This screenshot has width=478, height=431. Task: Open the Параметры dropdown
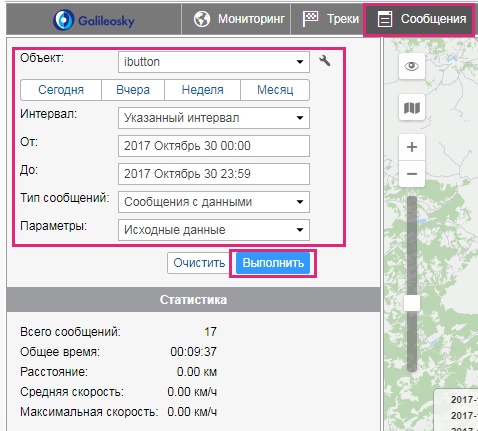coord(214,230)
